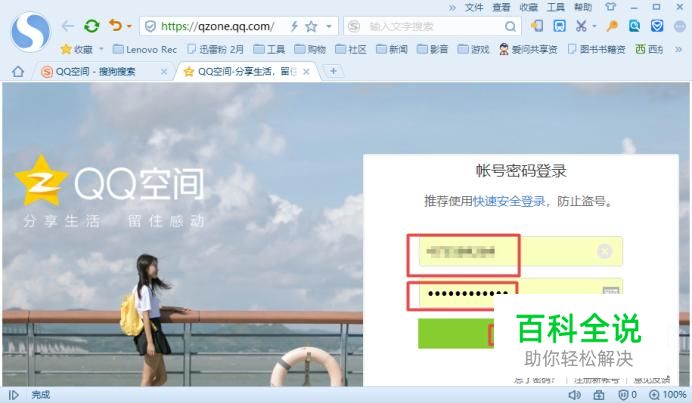Open the 西 bookmark with the green icon
Viewport: 692px width, 403px height.
point(649,49)
